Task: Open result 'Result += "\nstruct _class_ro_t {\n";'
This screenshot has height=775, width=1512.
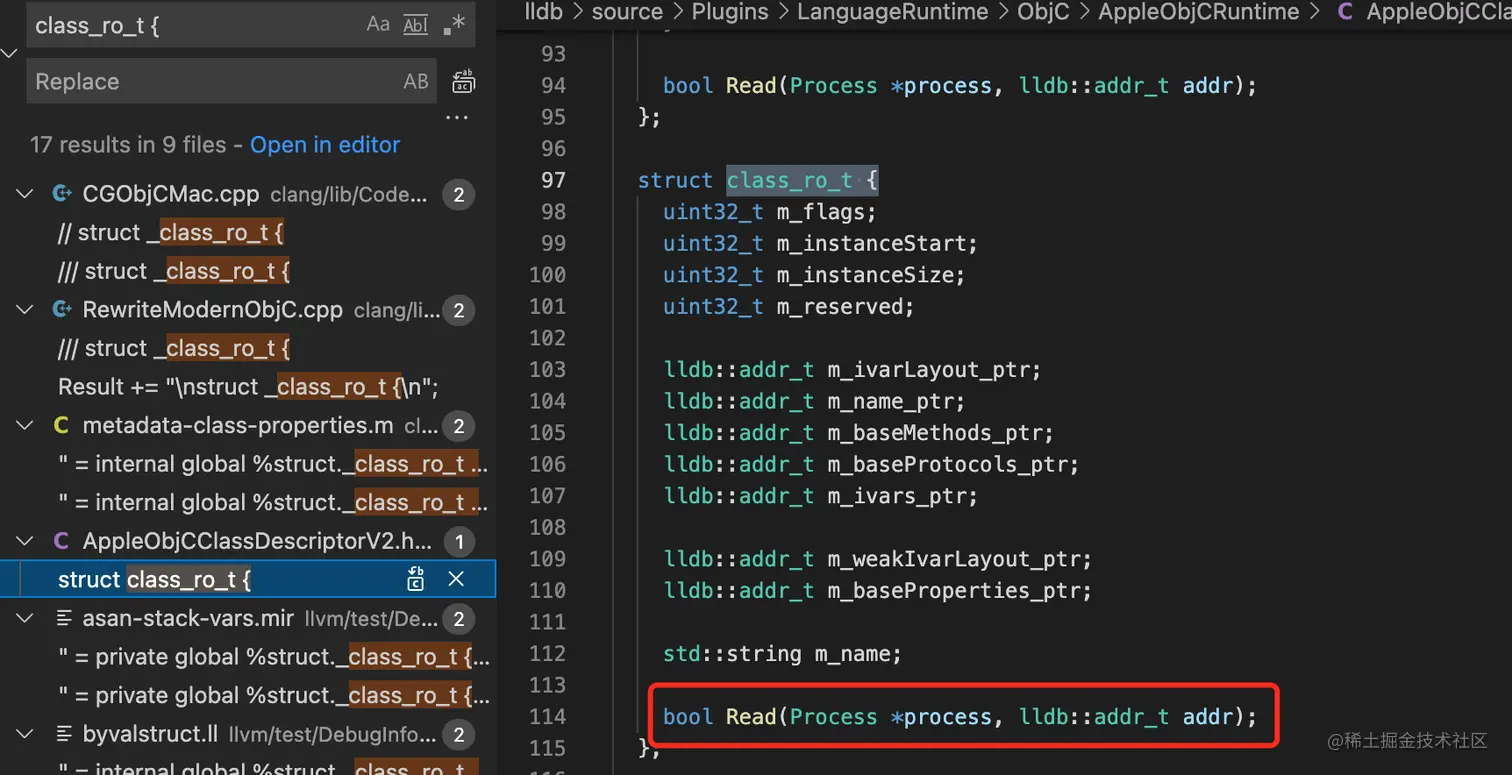Action: pyautogui.click(x=248, y=387)
